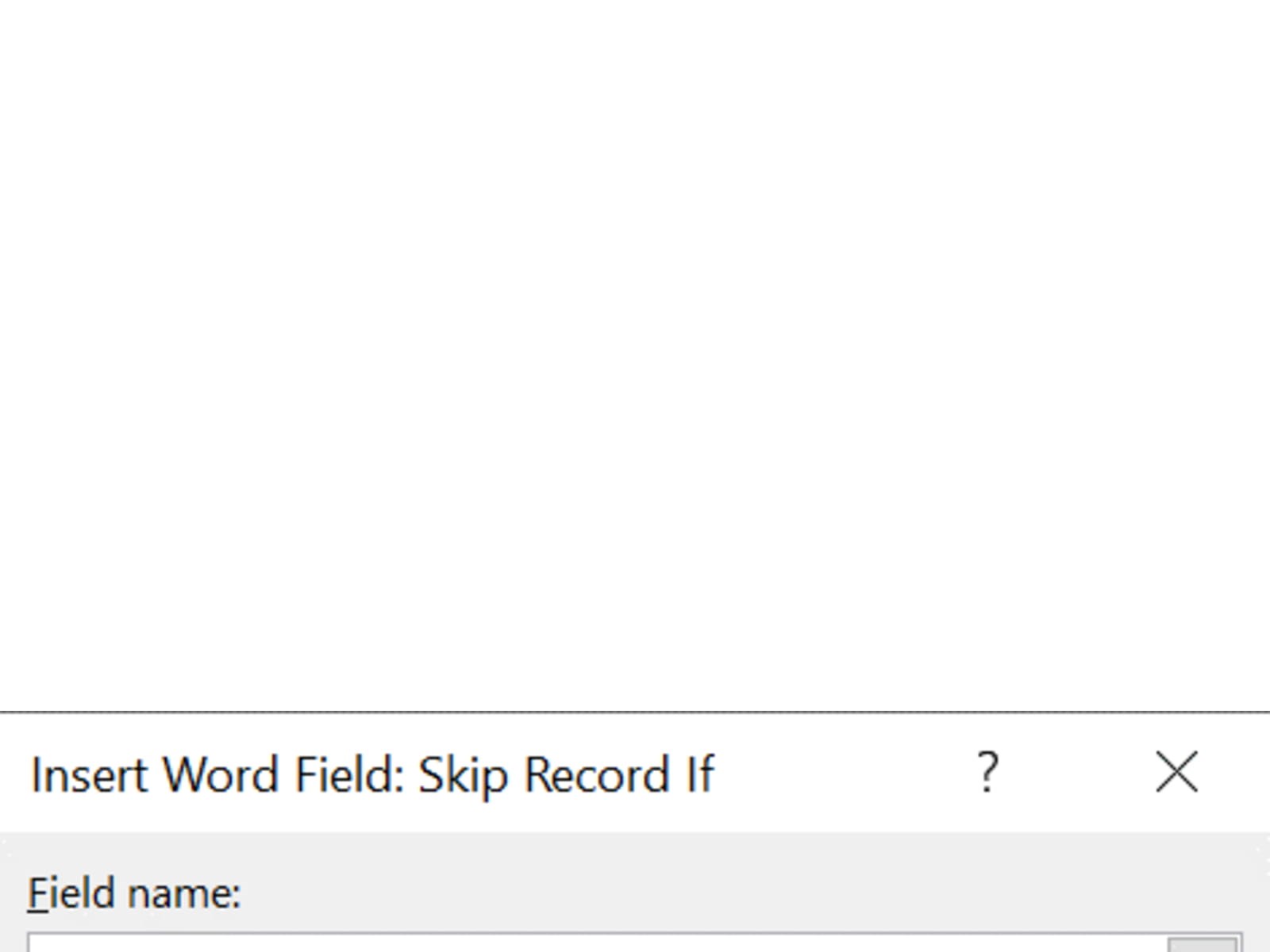Exit Insert Word Field via close icon
Screen dimensions: 1270x952
tap(1176, 772)
